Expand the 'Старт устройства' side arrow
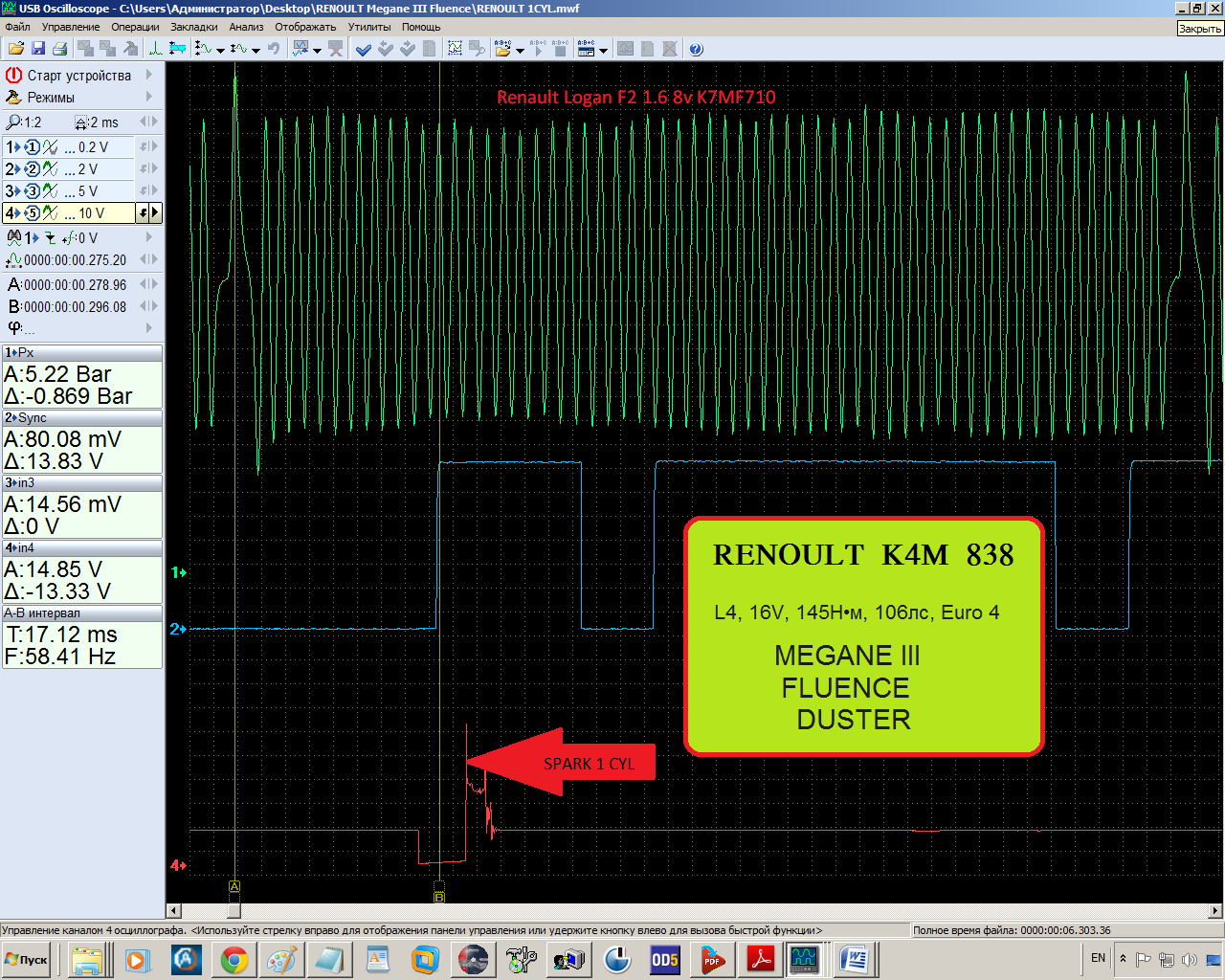Image resolution: width=1225 pixels, height=980 pixels. 148,75
